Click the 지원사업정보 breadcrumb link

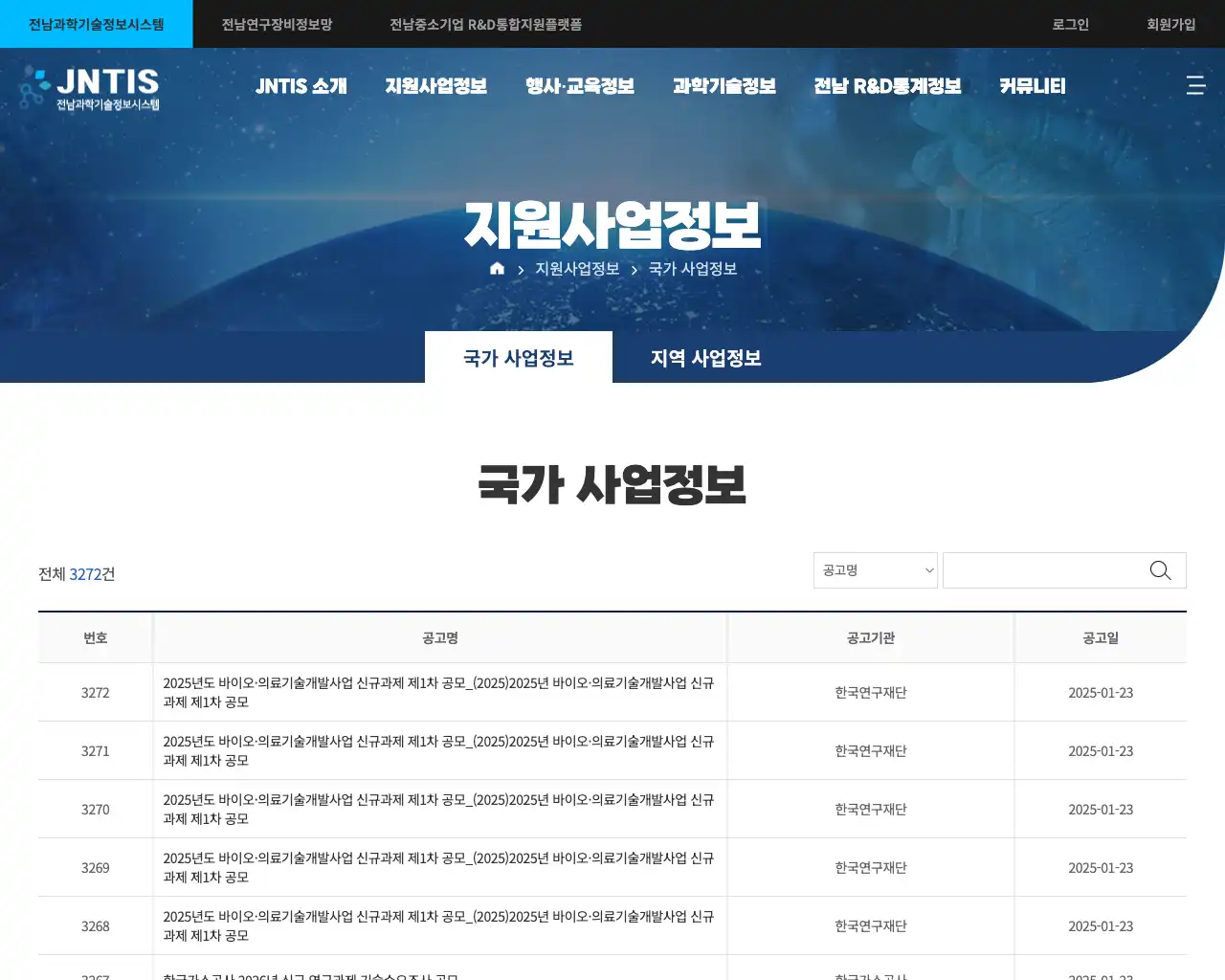[575, 268]
